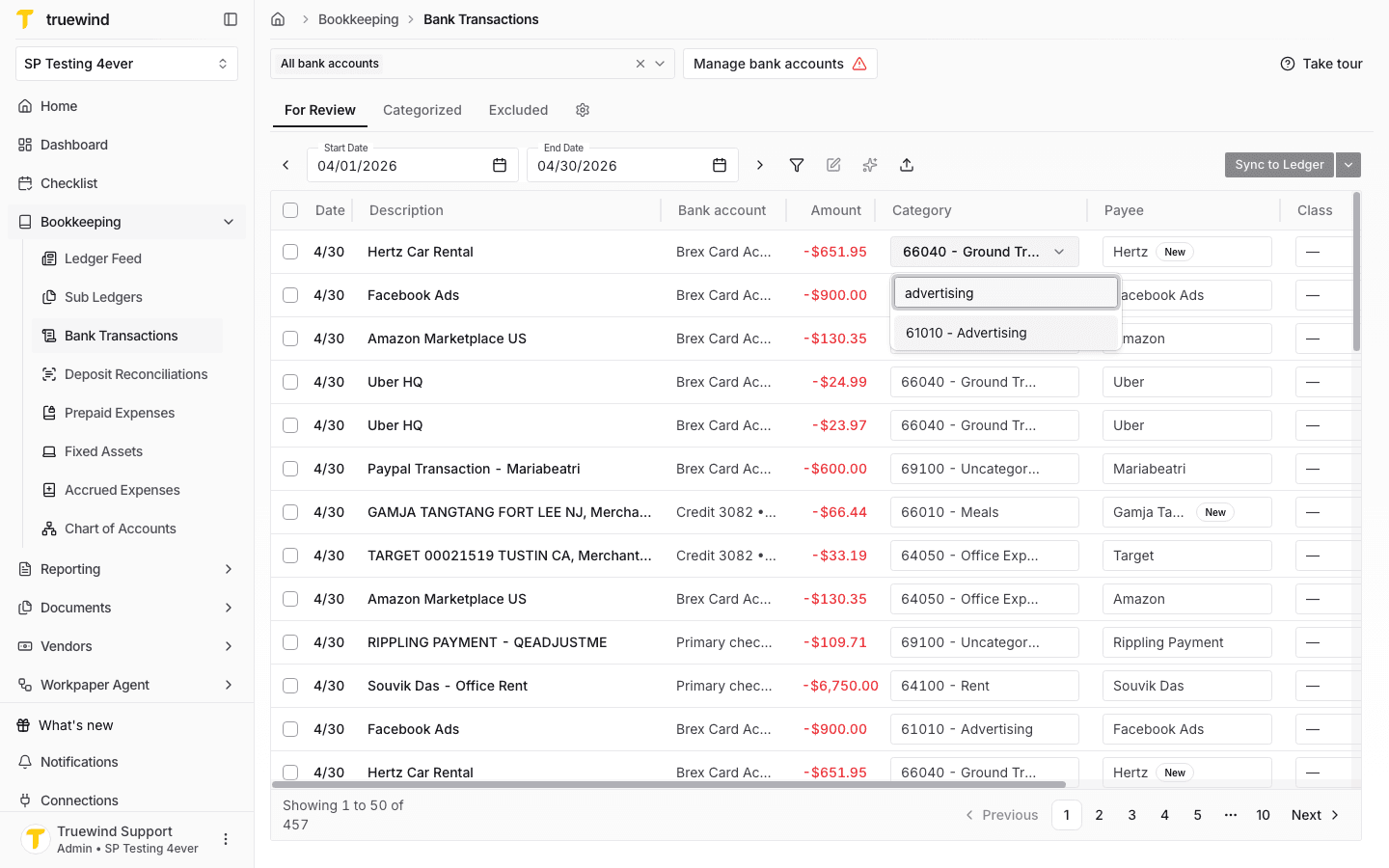This screenshot has height=868, width=1389.
Task: Click the Sync to Ledger button
Action: coord(1279,165)
